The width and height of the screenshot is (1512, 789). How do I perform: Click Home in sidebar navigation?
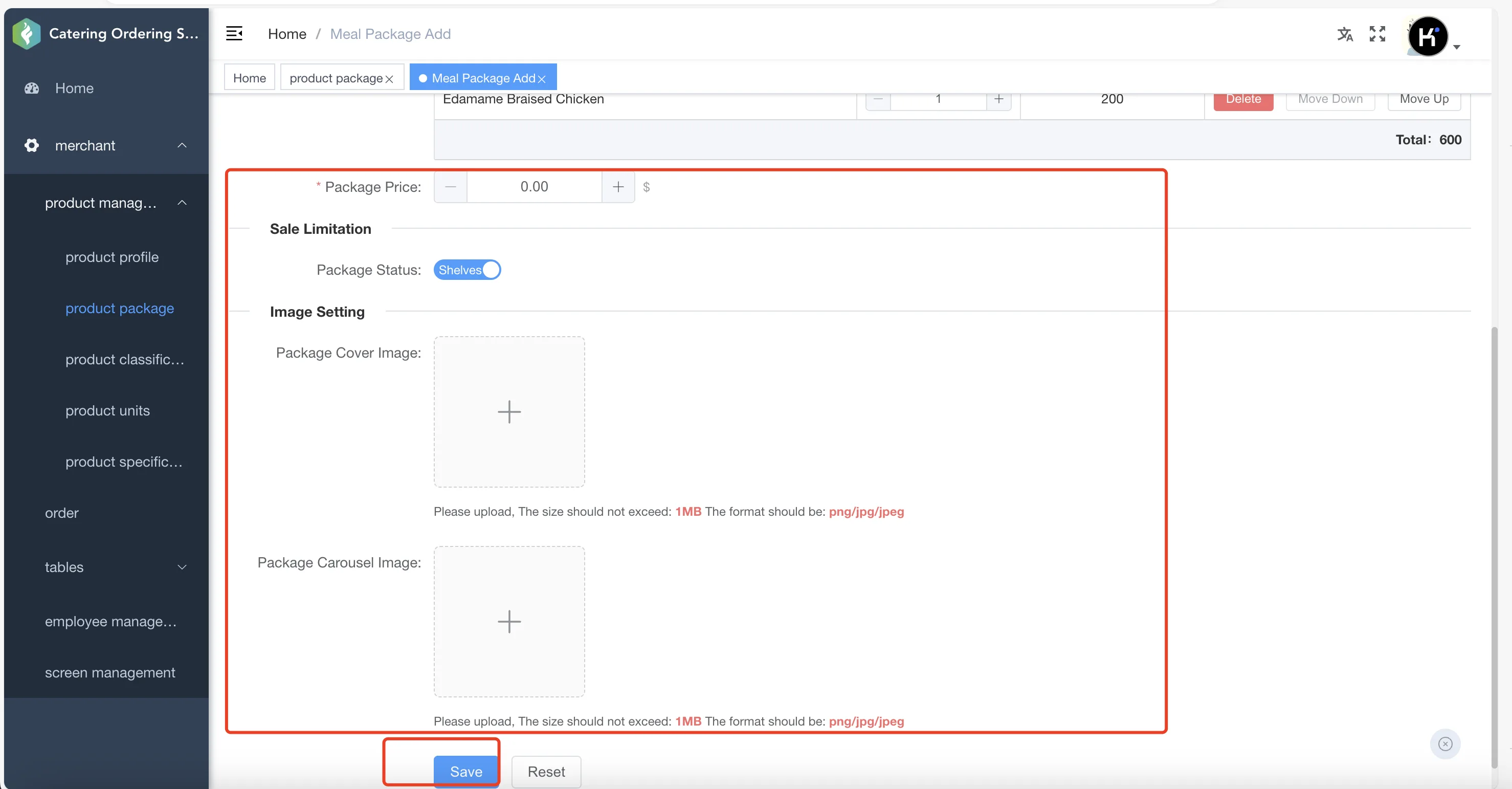point(74,88)
